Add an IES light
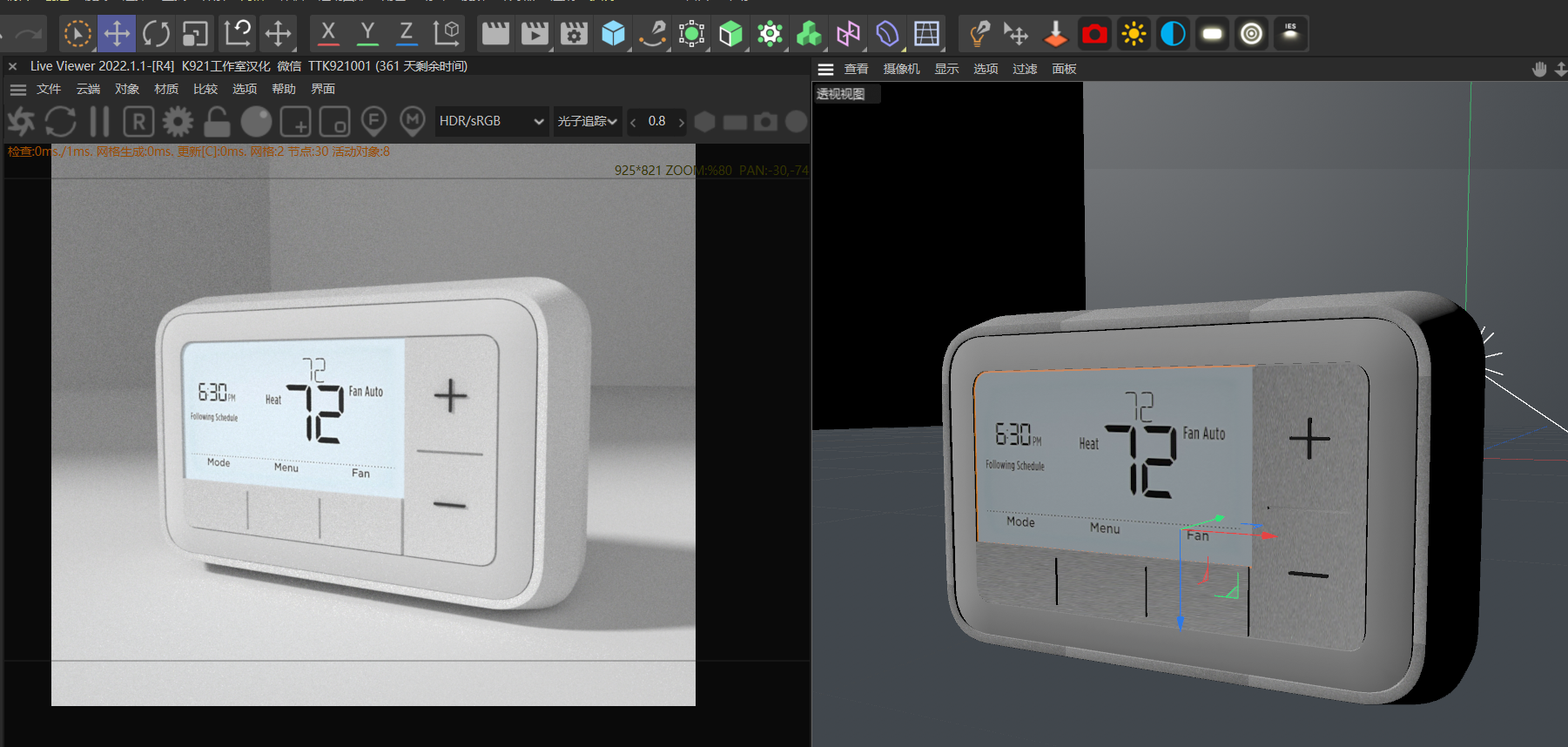 point(1290,34)
